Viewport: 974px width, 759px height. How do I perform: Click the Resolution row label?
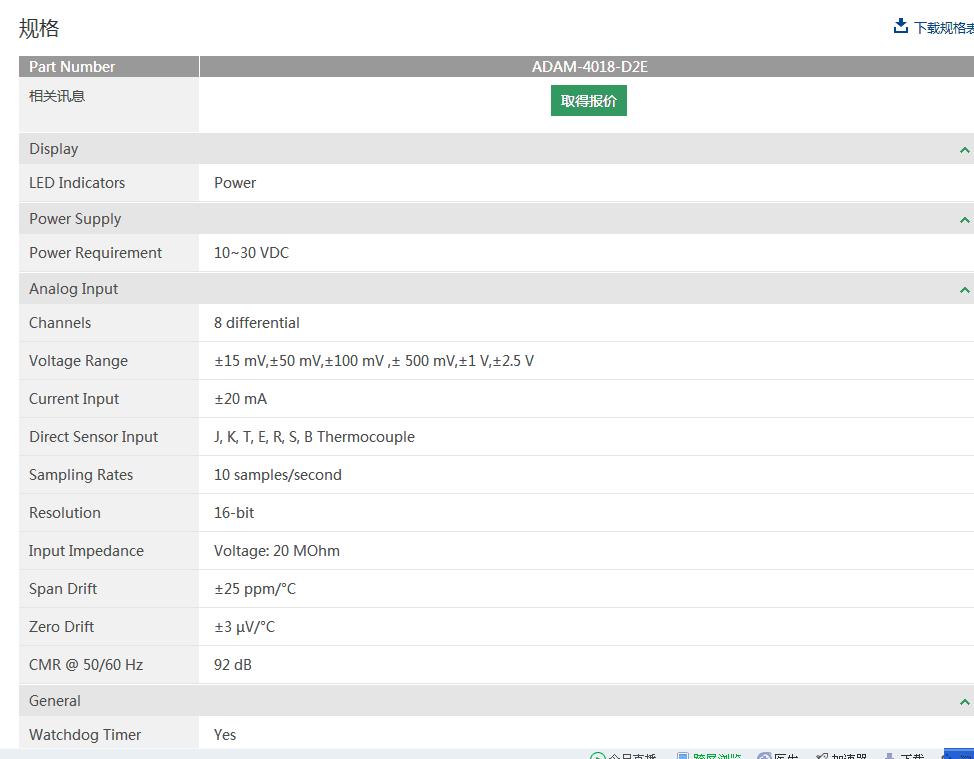pos(65,512)
